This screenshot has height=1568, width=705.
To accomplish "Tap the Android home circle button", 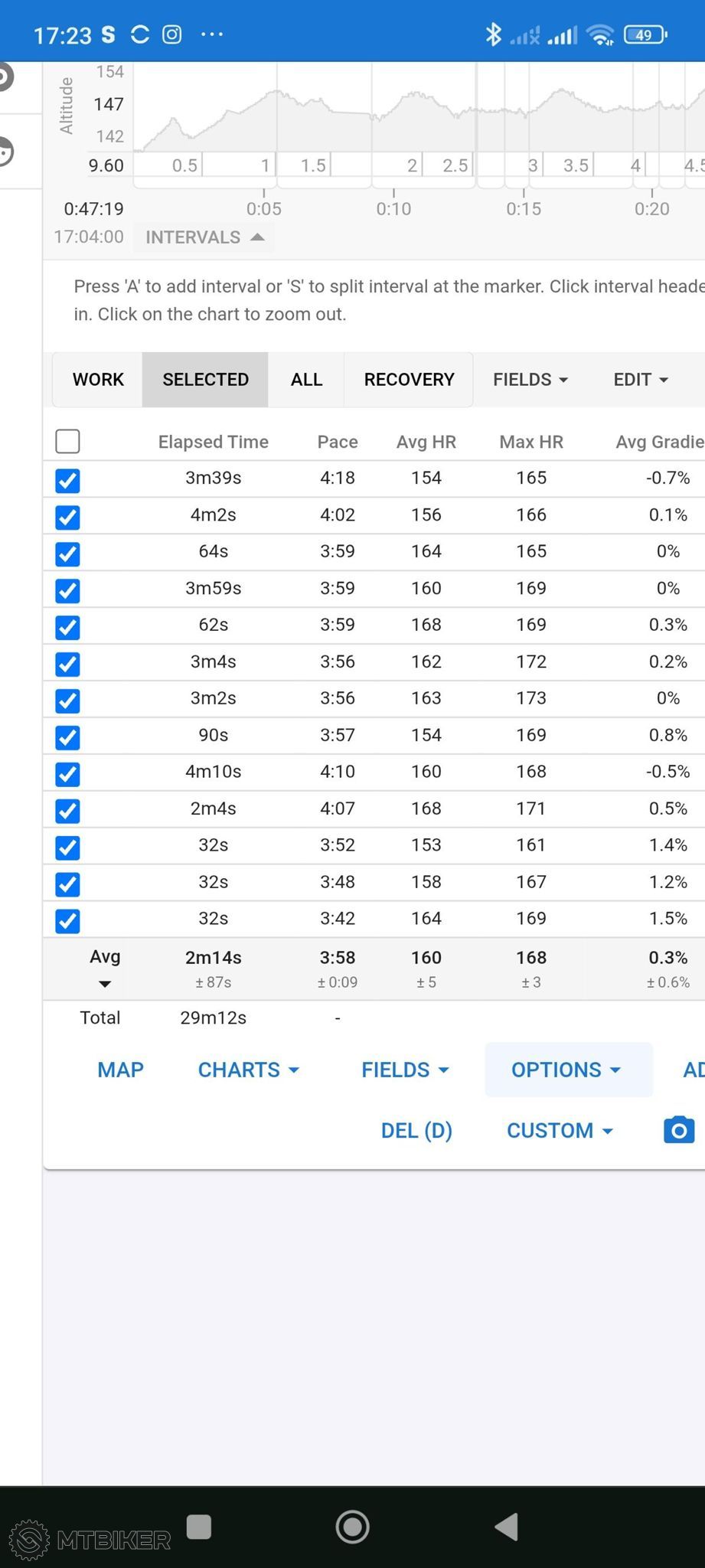I will 353,1527.
